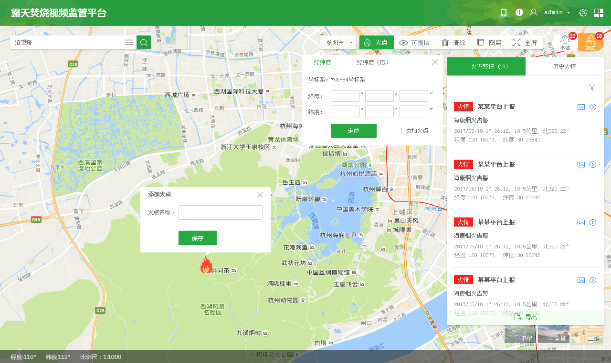
Task: Toggle fullscreen mode in the map toolbar
Action: tap(525, 42)
